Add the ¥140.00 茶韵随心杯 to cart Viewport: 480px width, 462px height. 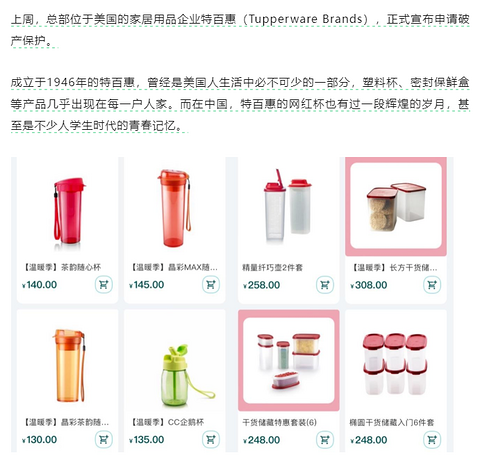[104, 285]
